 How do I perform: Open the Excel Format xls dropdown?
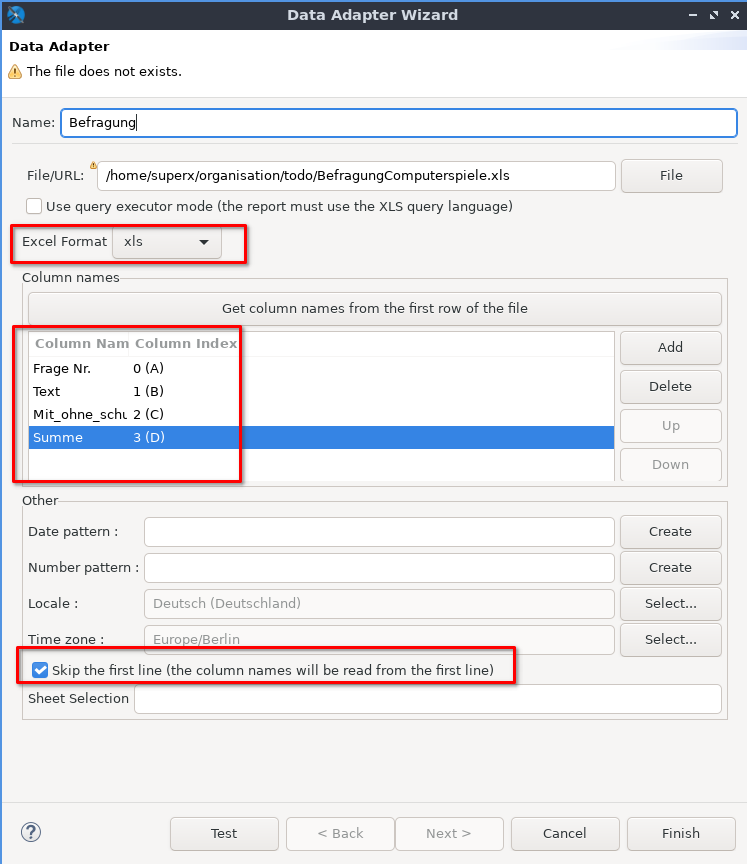(x=167, y=241)
